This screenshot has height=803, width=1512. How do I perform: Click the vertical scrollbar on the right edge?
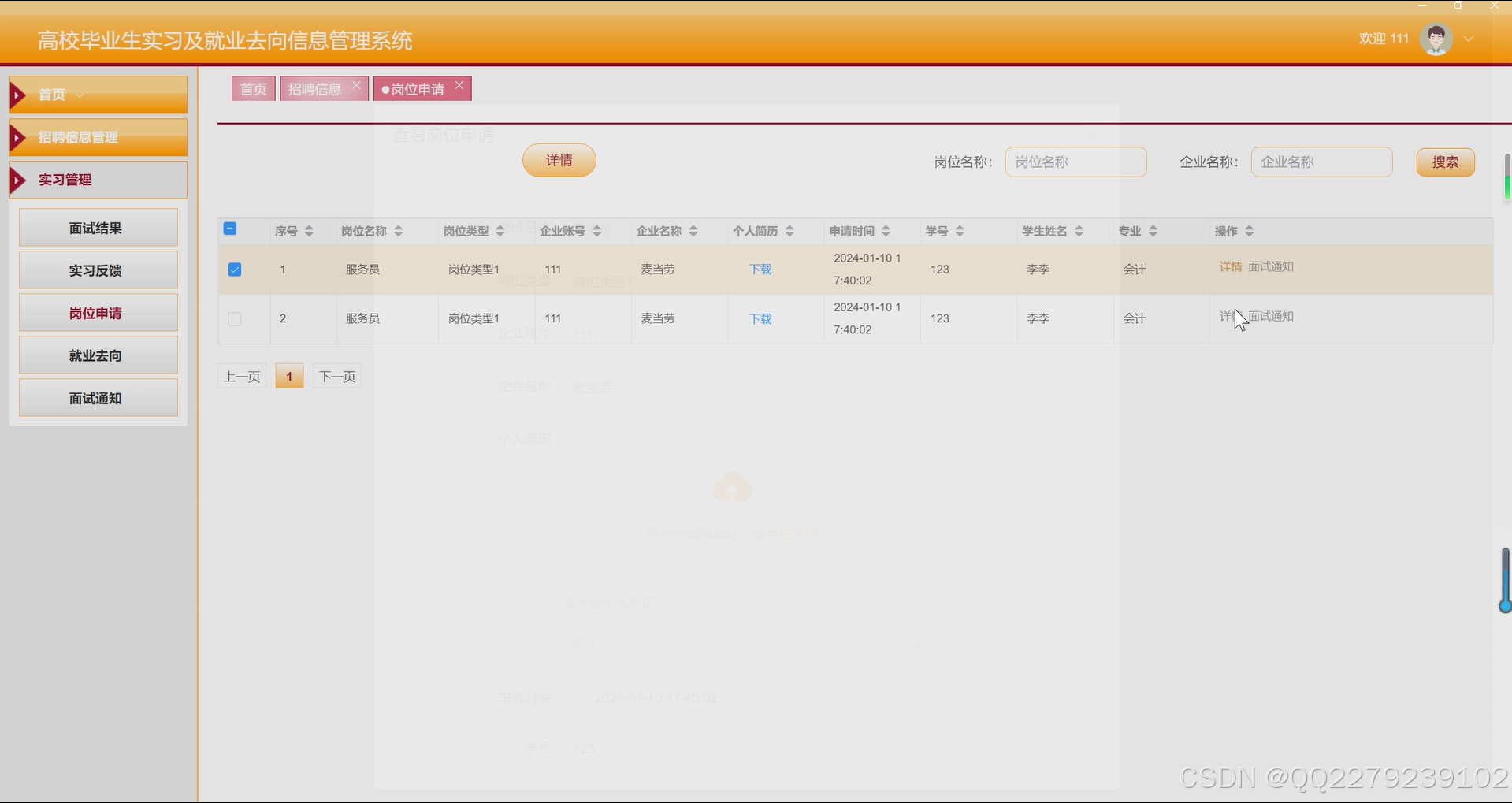coord(1505,583)
